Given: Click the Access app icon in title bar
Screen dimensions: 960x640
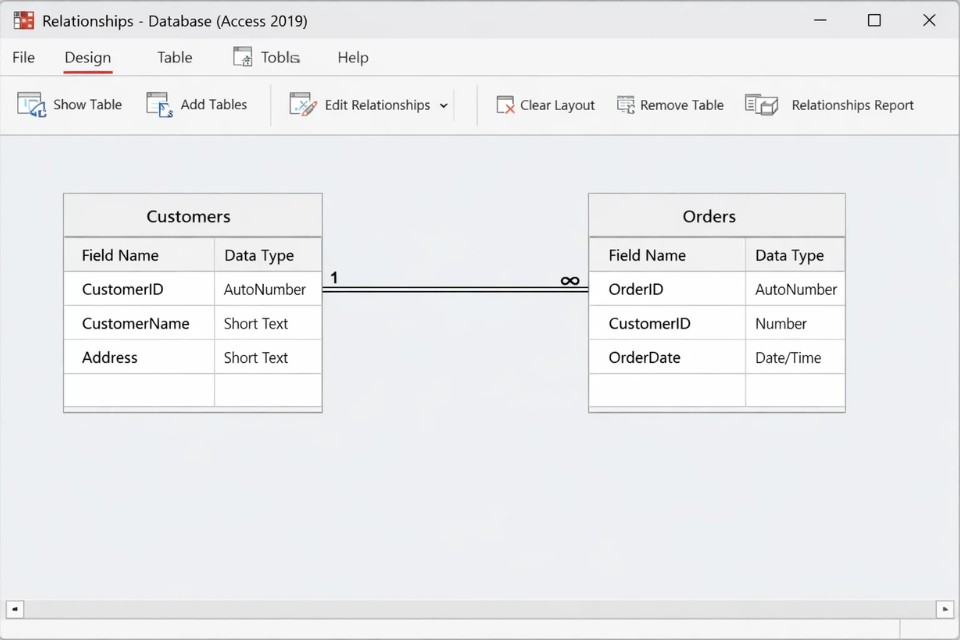Looking at the screenshot, I should coord(23,21).
